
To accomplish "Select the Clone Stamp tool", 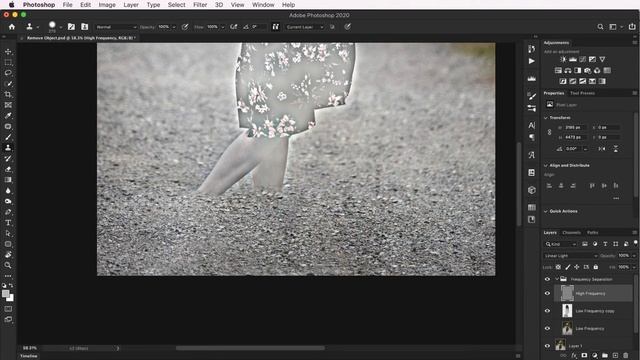I will coord(8,148).
